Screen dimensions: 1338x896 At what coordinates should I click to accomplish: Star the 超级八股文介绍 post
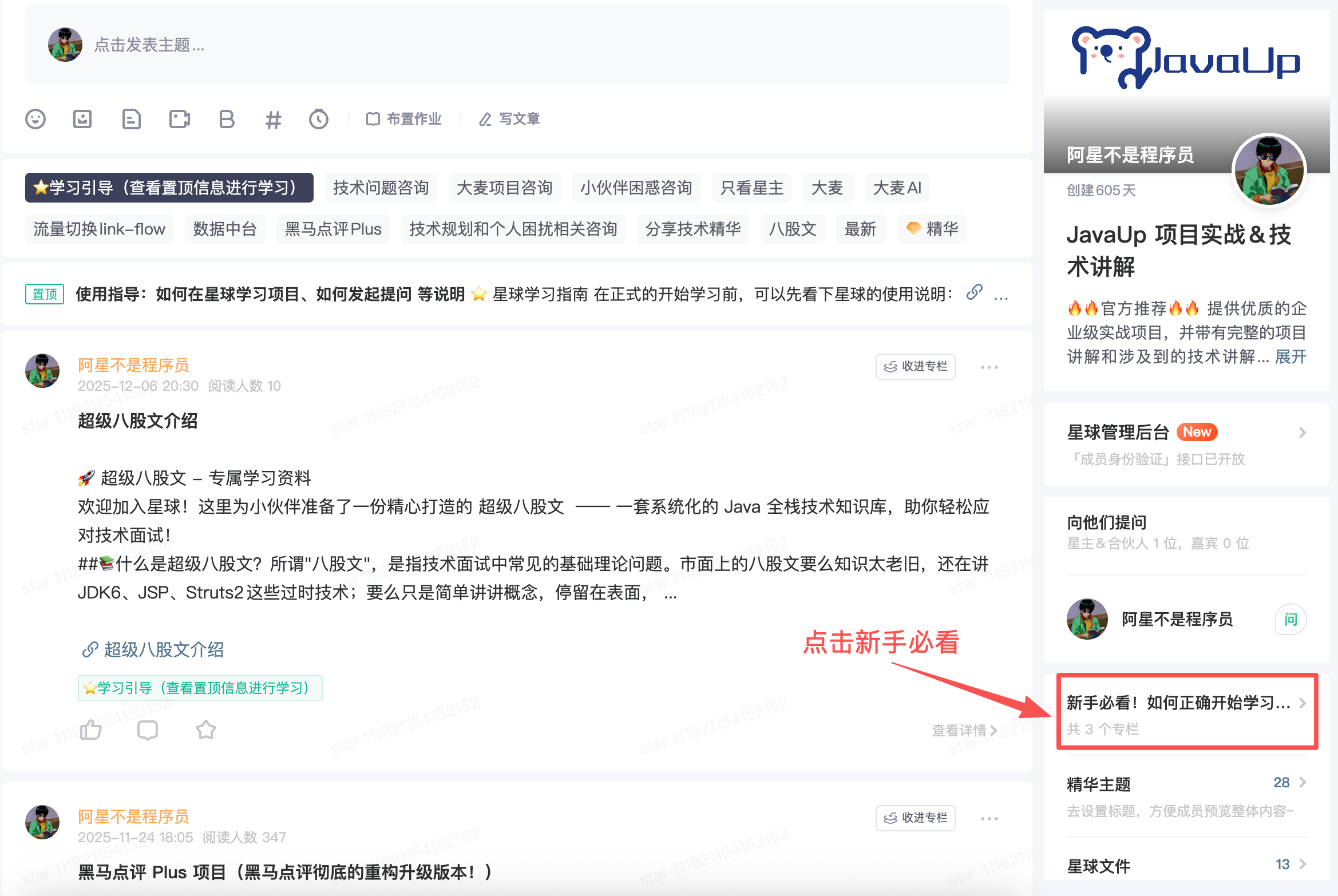coord(206,730)
